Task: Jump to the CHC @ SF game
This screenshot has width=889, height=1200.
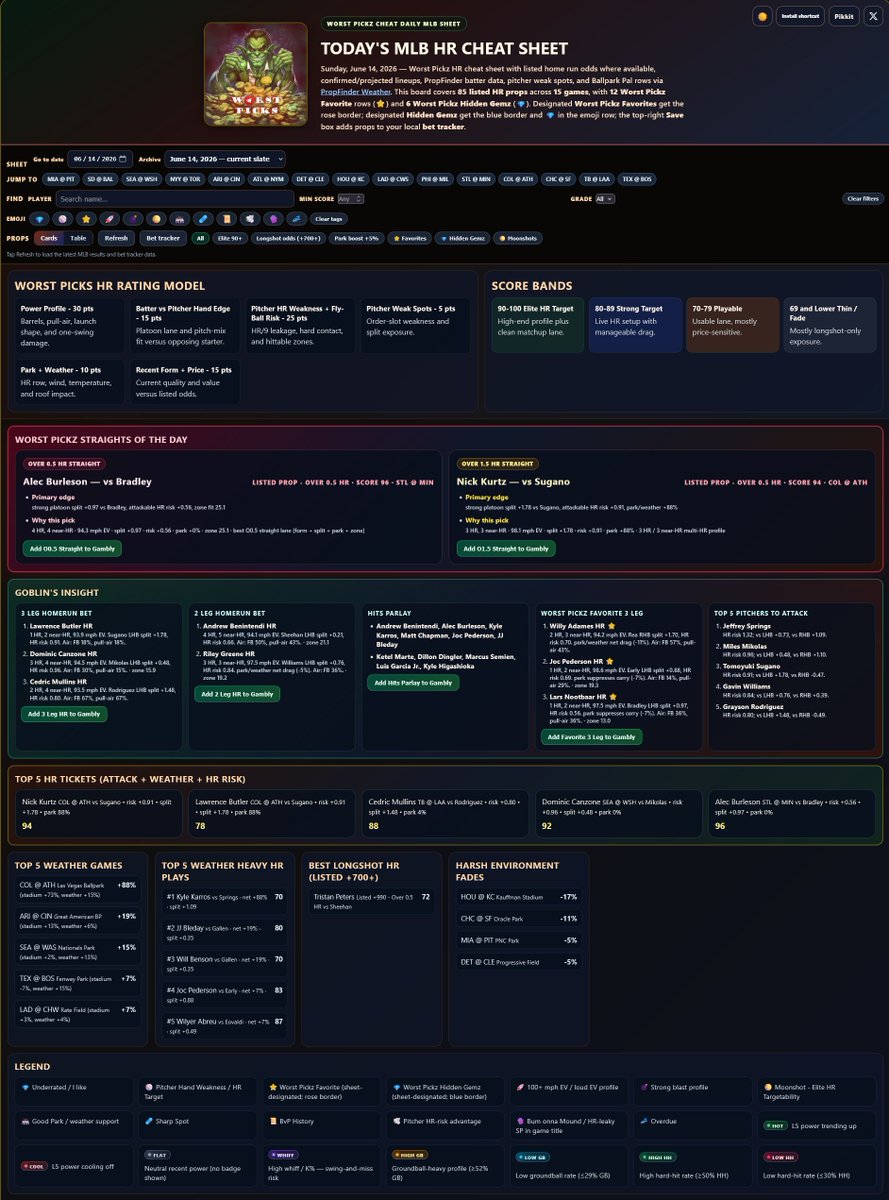Action: tap(558, 179)
